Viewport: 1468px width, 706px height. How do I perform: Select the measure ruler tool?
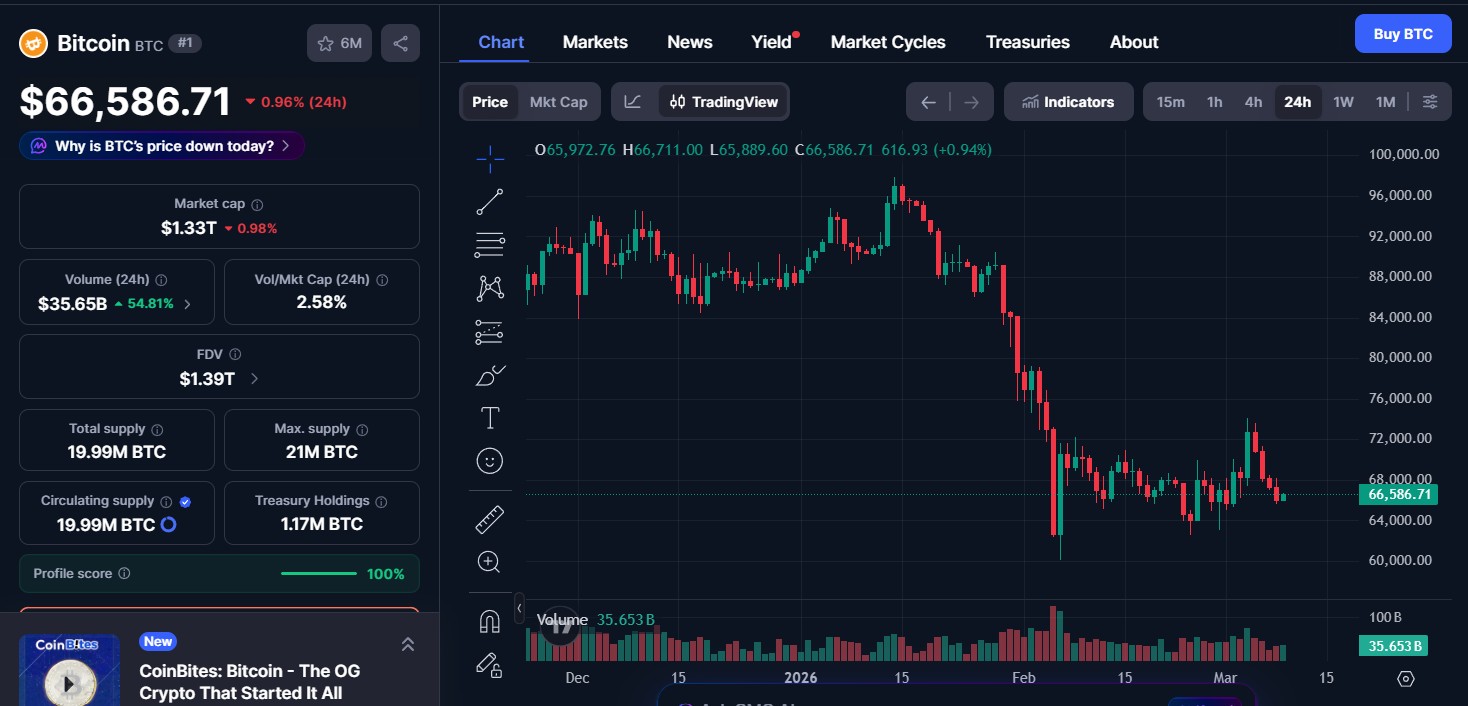[x=489, y=518]
